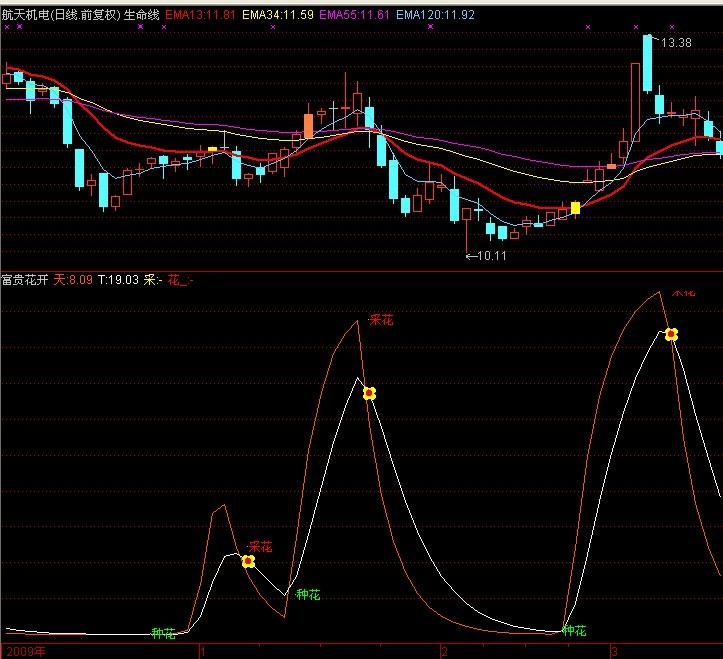Click the small yellow candle in the early consolidation
This screenshot has width=723, height=659.
(212, 150)
